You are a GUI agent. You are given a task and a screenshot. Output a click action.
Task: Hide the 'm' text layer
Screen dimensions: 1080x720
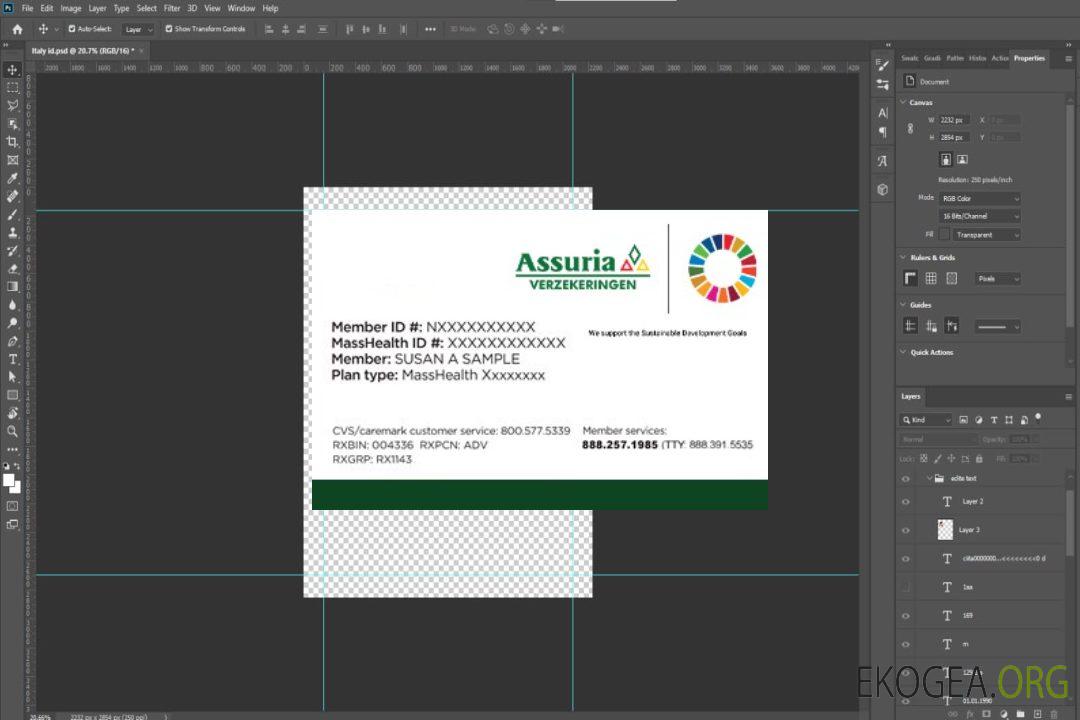[x=906, y=645]
